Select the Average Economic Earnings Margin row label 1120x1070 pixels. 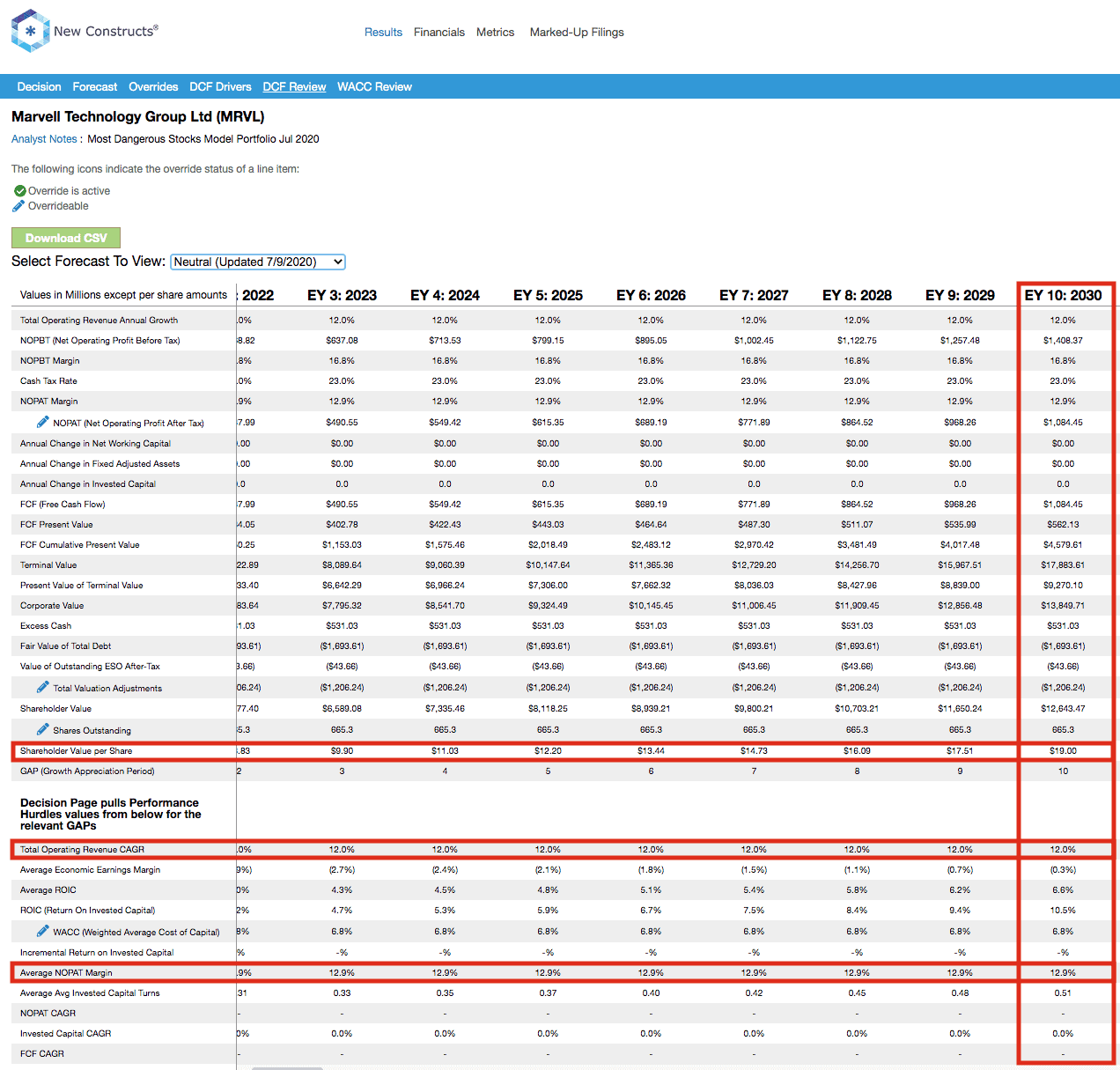(x=90, y=870)
